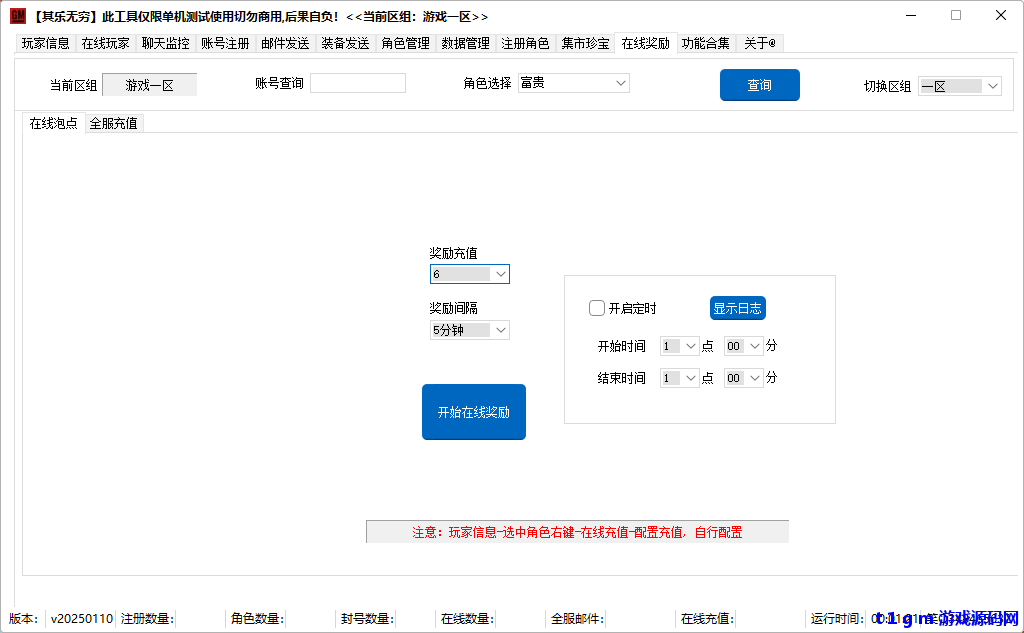The image size is (1024, 633).
Task: Open the 在线玩家 panel
Action: point(105,43)
